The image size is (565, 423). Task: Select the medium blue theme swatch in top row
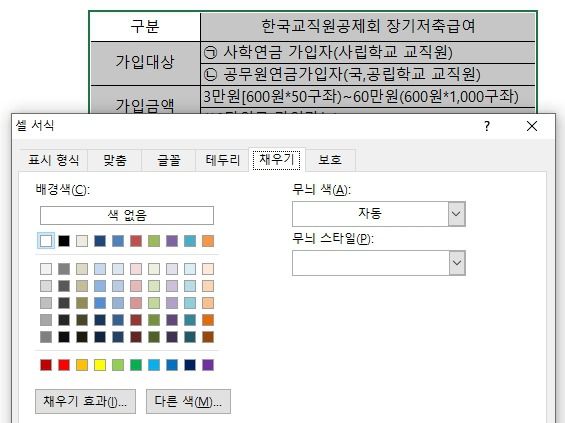(118, 241)
